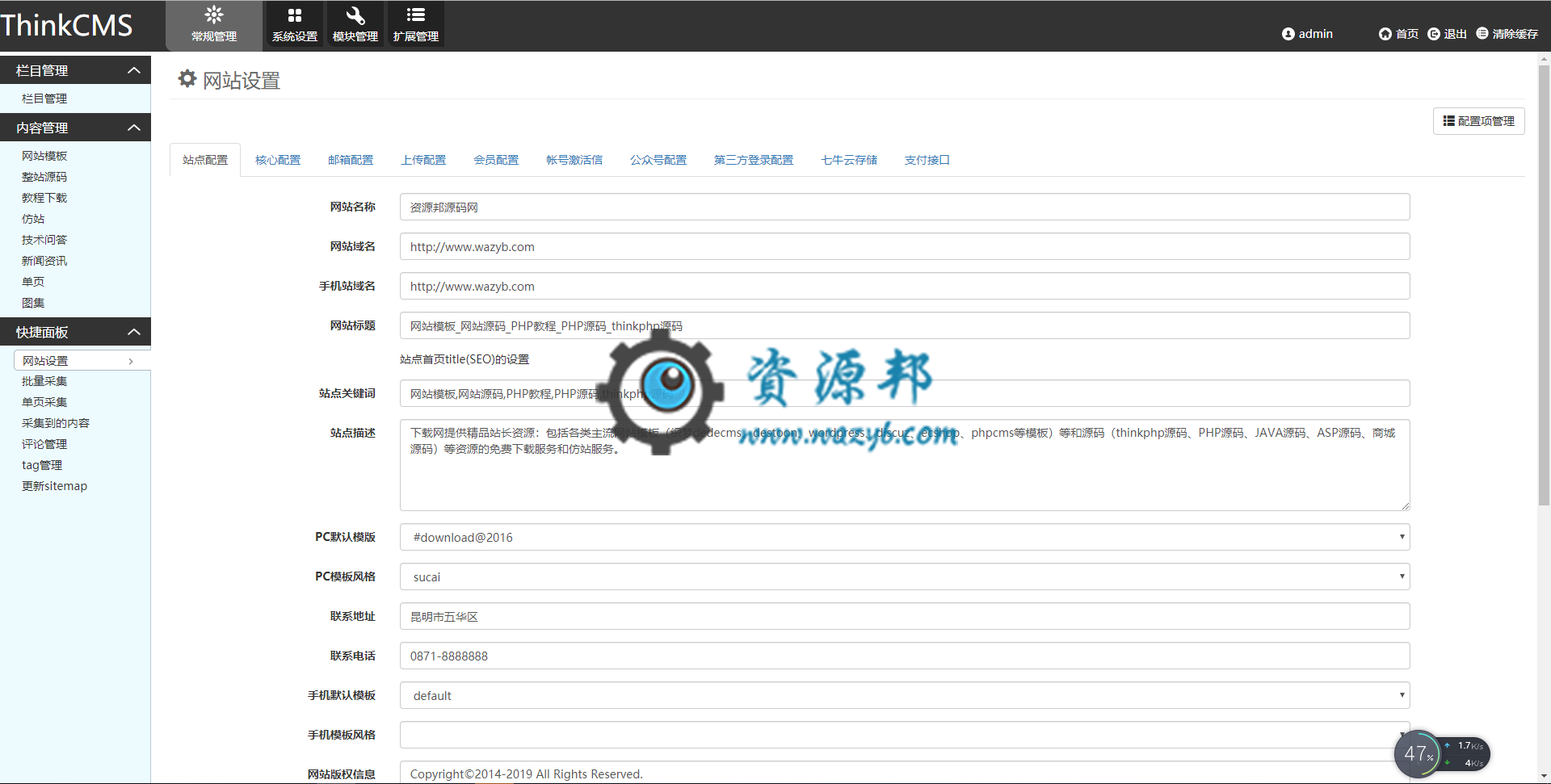Click the admin user icon

pos(1288,34)
